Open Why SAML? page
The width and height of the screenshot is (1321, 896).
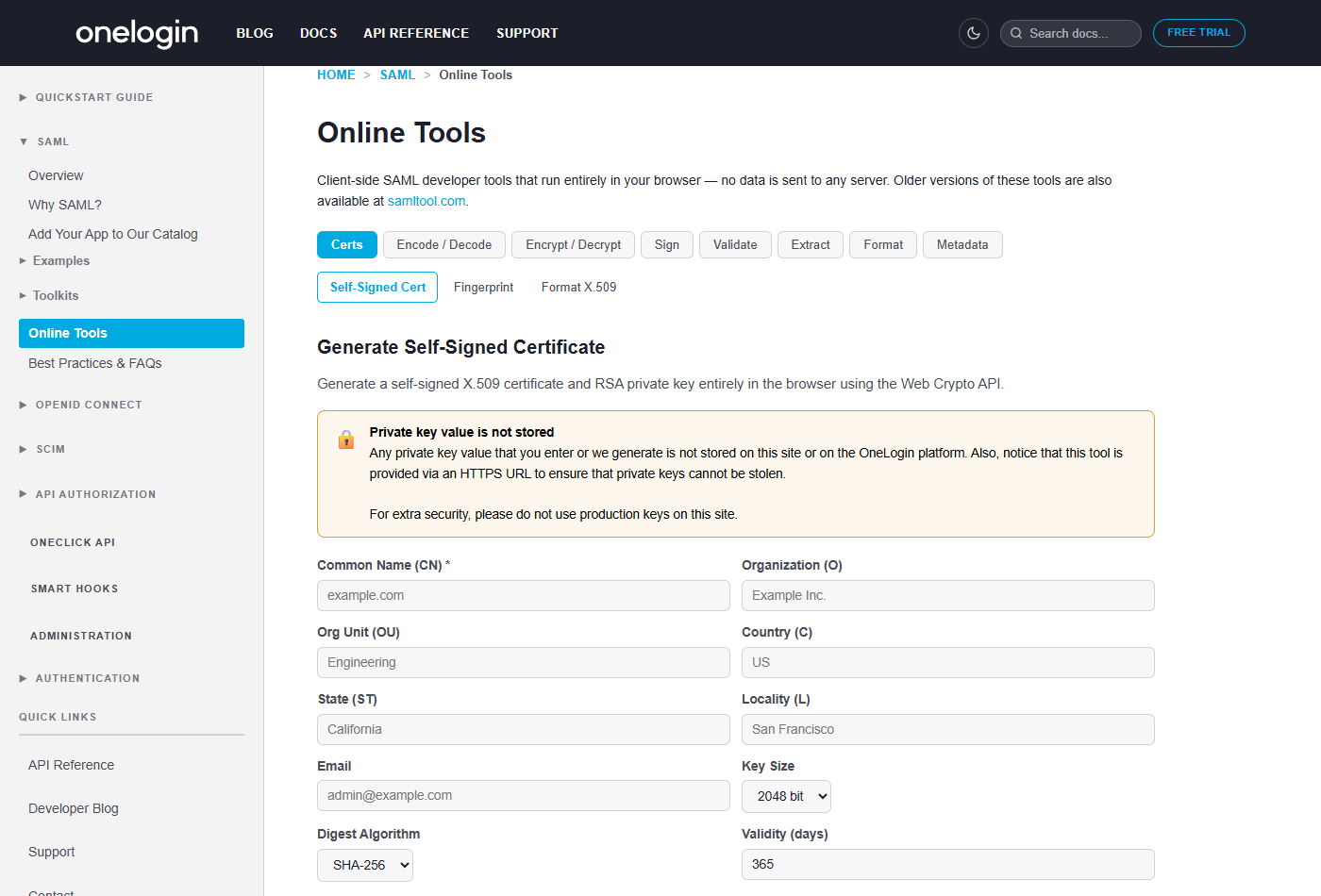click(65, 205)
